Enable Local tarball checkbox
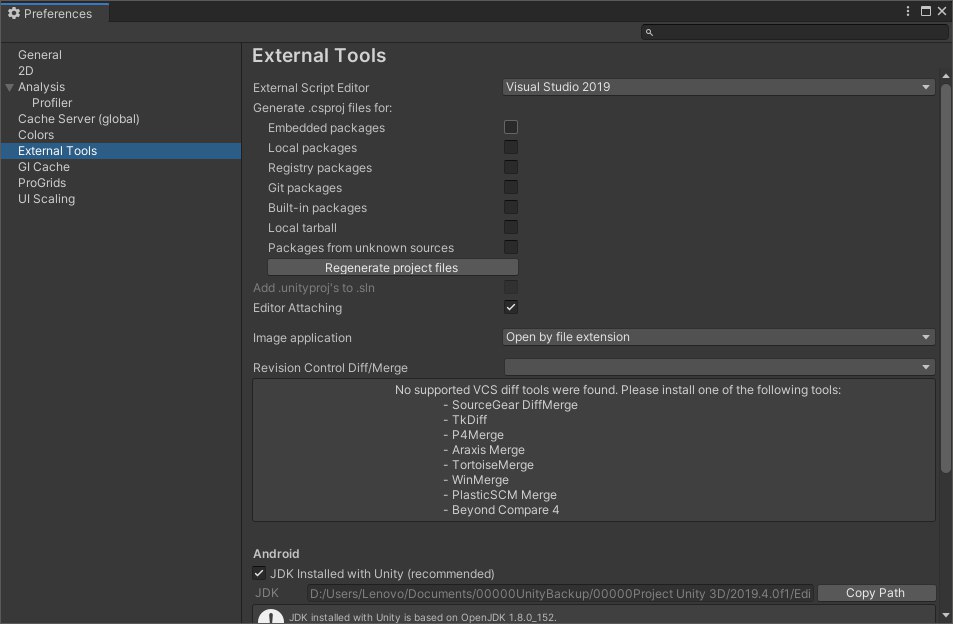The height and width of the screenshot is (624, 953). click(x=511, y=227)
